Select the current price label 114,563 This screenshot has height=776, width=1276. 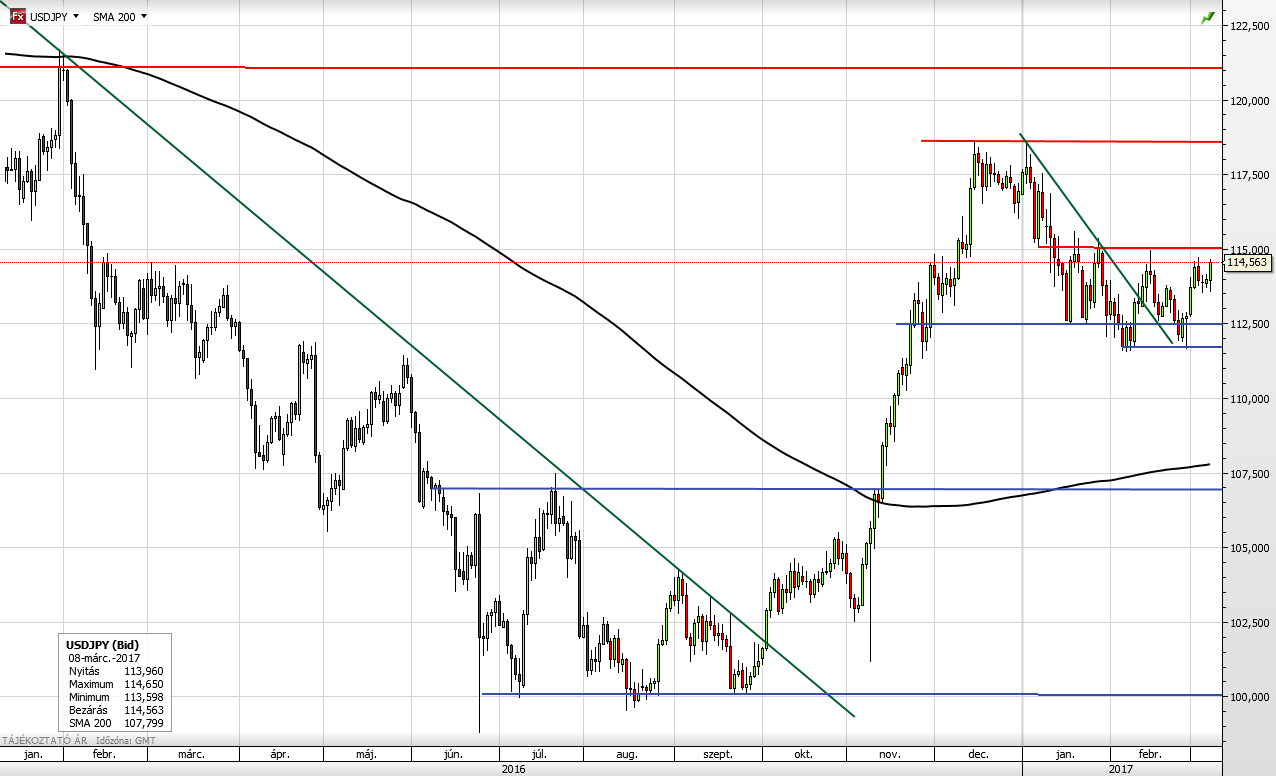click(1246, 263)
